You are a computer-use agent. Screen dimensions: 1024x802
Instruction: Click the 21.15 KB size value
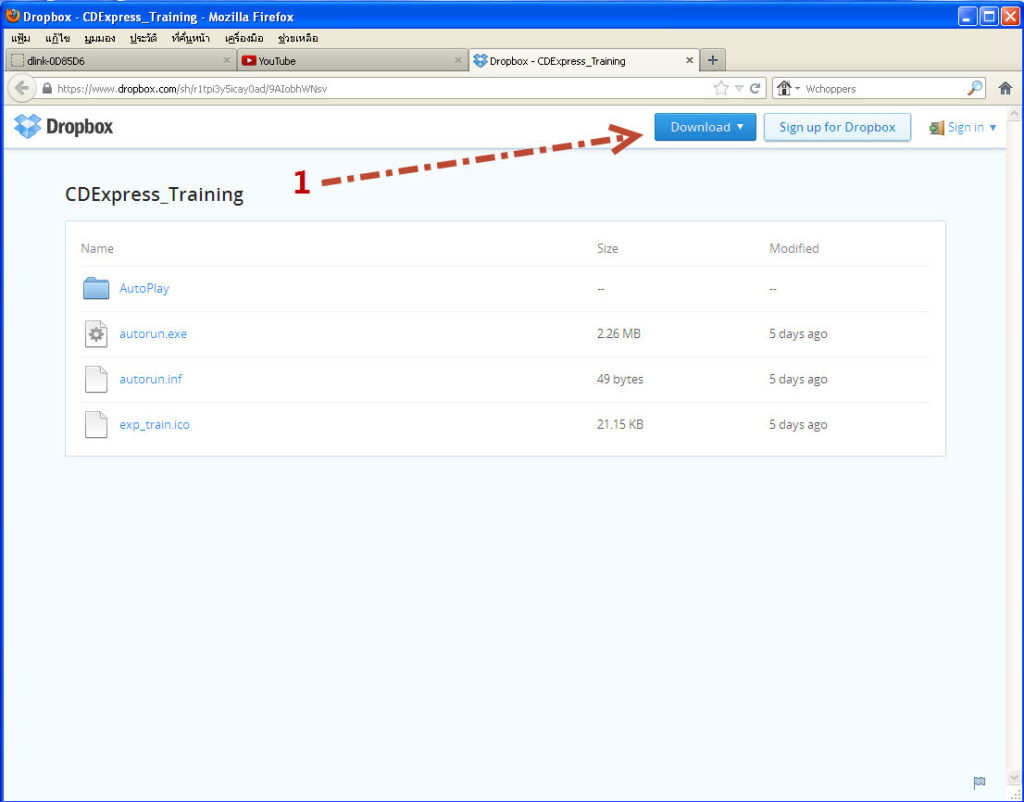point(620,425)
